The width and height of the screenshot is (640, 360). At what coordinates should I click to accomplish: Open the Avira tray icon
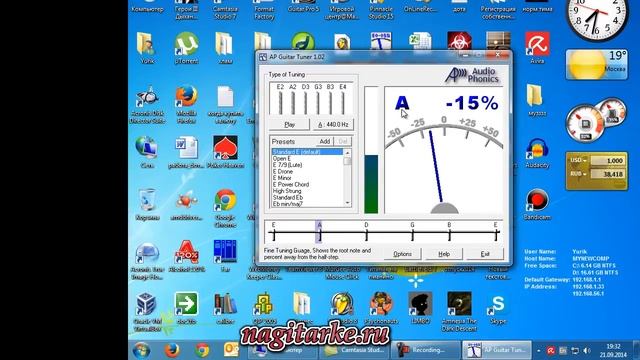tap(551, 351)
